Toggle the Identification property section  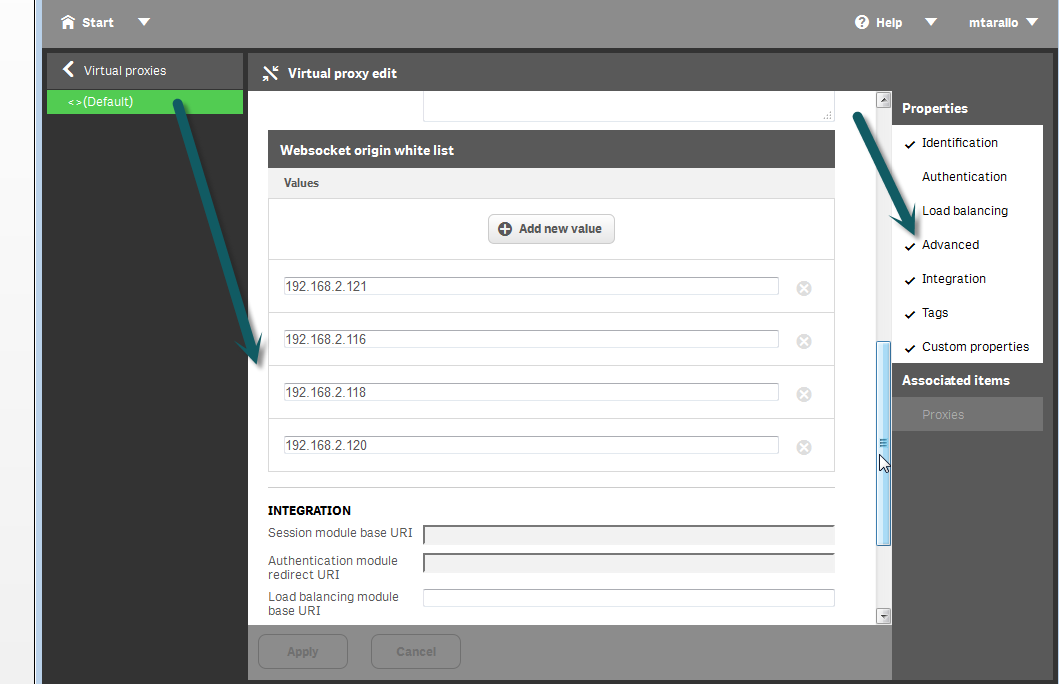coord(967,142)
